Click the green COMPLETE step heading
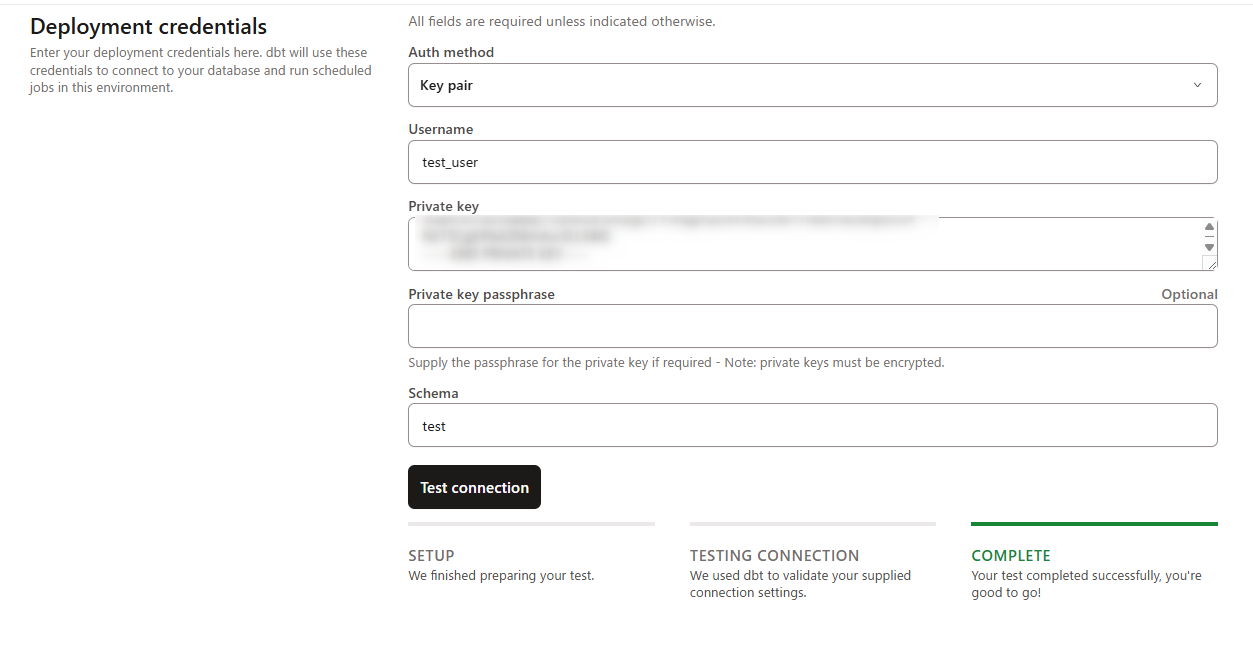 pyautogui.click(x=1011, y=555)
